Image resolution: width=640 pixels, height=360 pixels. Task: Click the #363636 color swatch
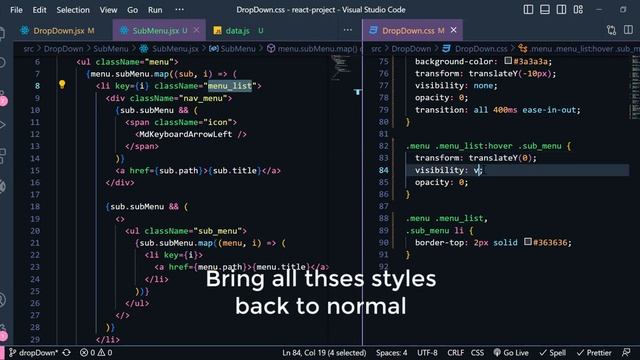click(x=528, y=242)
